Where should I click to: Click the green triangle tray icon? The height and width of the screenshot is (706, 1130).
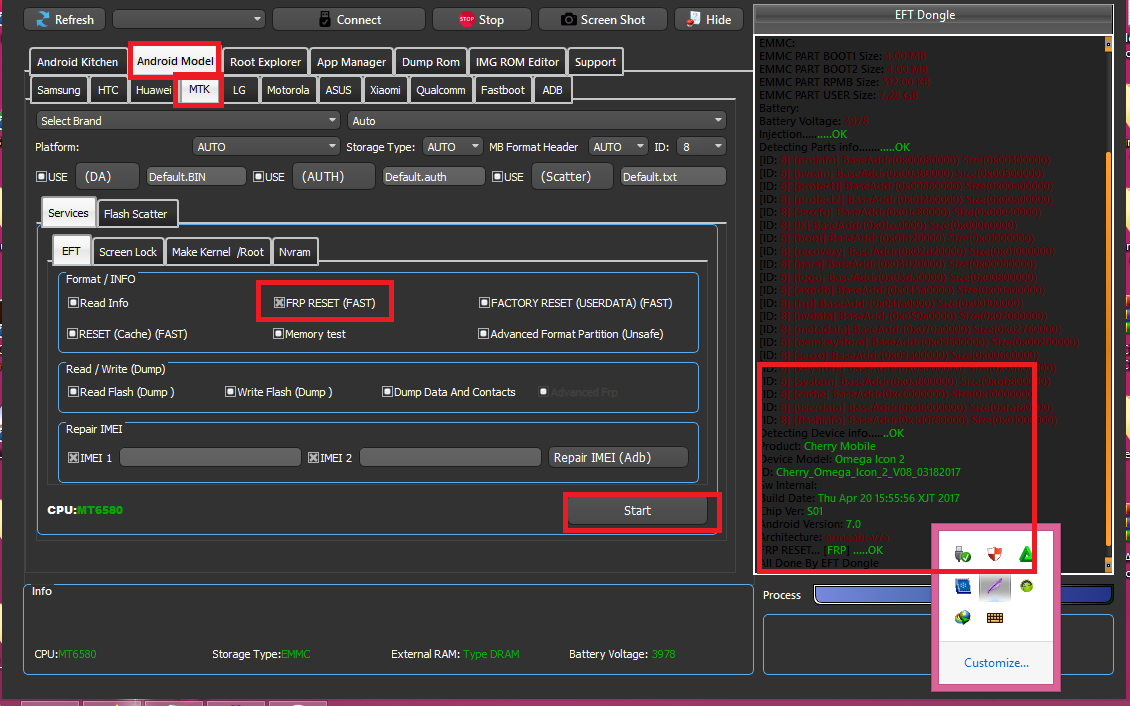1026,554
